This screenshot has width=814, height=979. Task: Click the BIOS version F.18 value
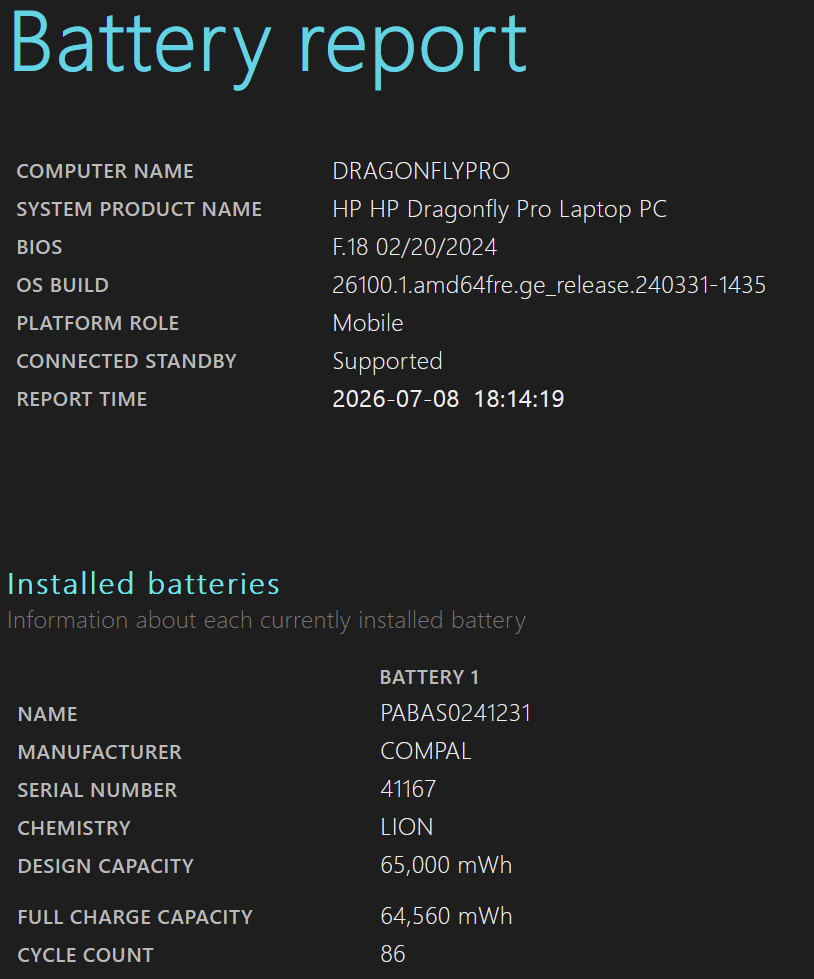(414, 247)
